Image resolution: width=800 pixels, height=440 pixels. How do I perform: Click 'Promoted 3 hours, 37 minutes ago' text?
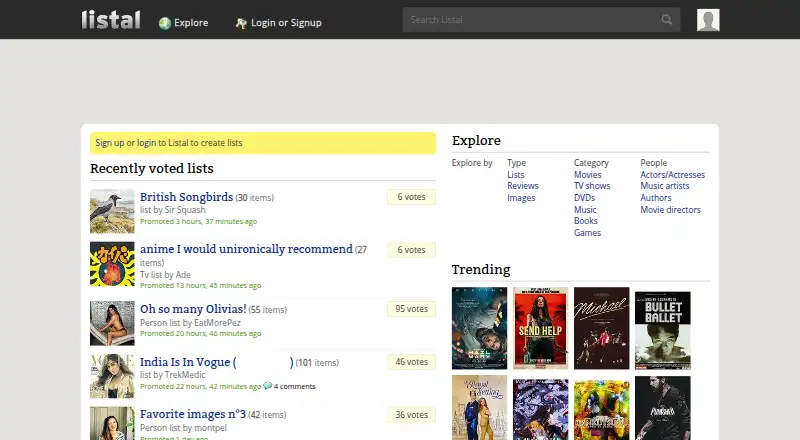coord(198,222)
